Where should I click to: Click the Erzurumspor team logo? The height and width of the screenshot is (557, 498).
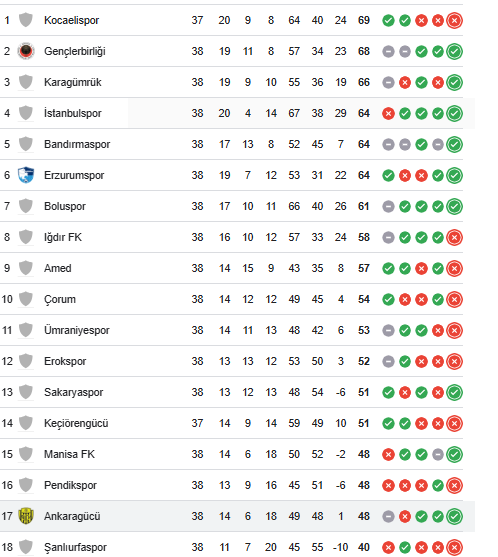(26, 175)
